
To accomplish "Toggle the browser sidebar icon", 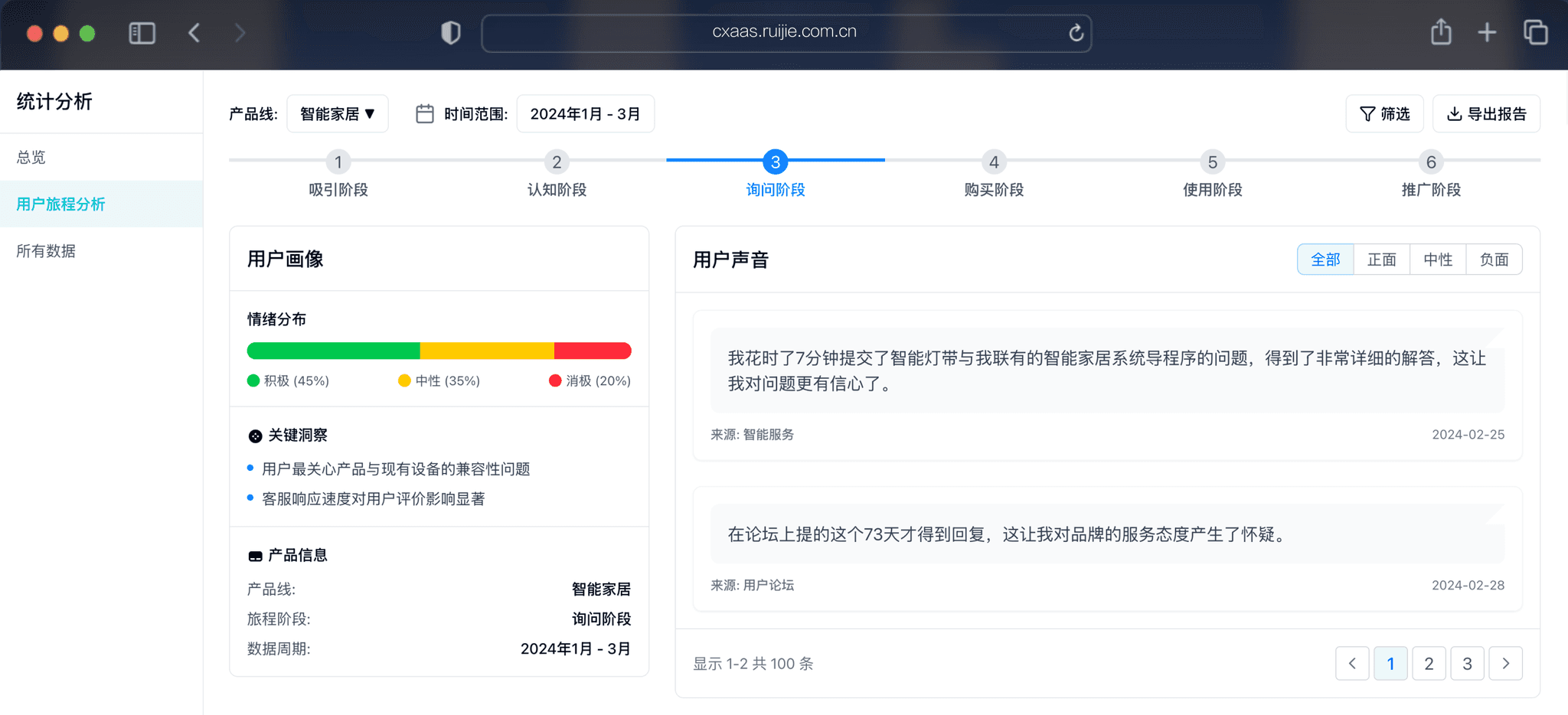I will click(x=142, y=33).
